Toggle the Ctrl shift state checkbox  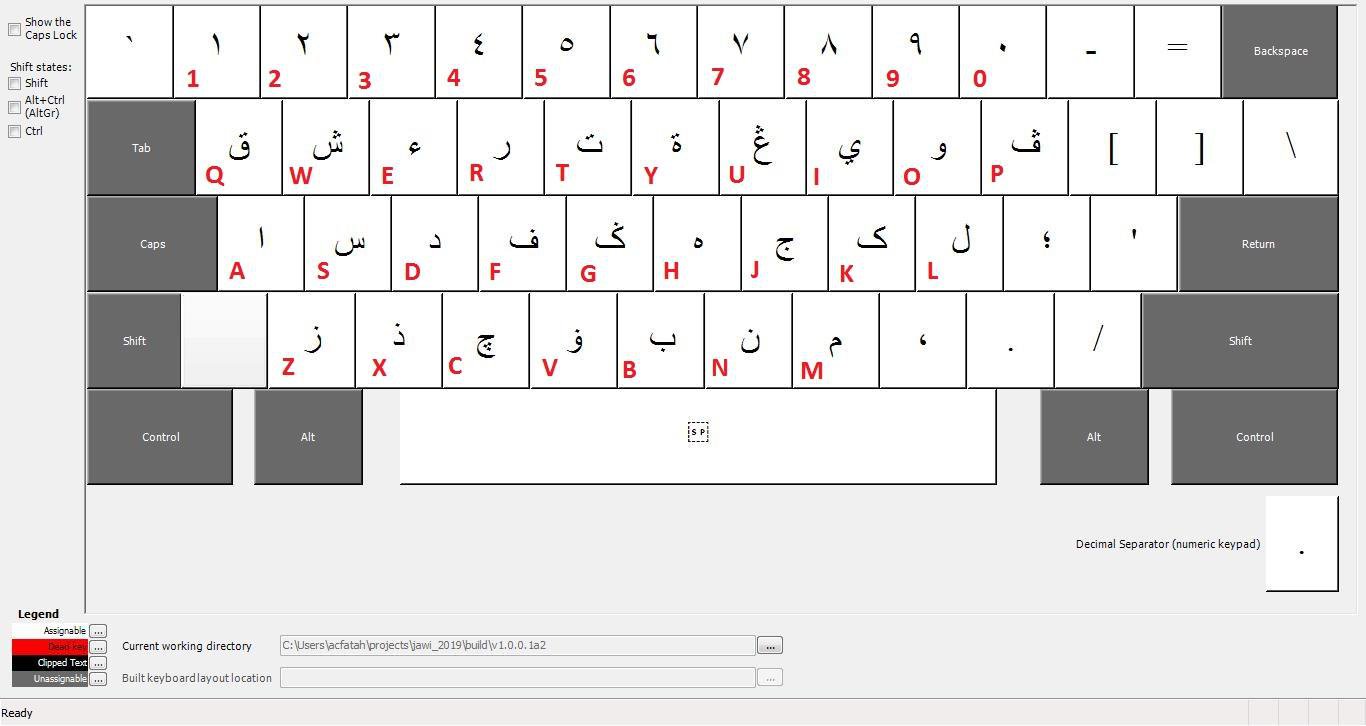[x=15, y=131]
